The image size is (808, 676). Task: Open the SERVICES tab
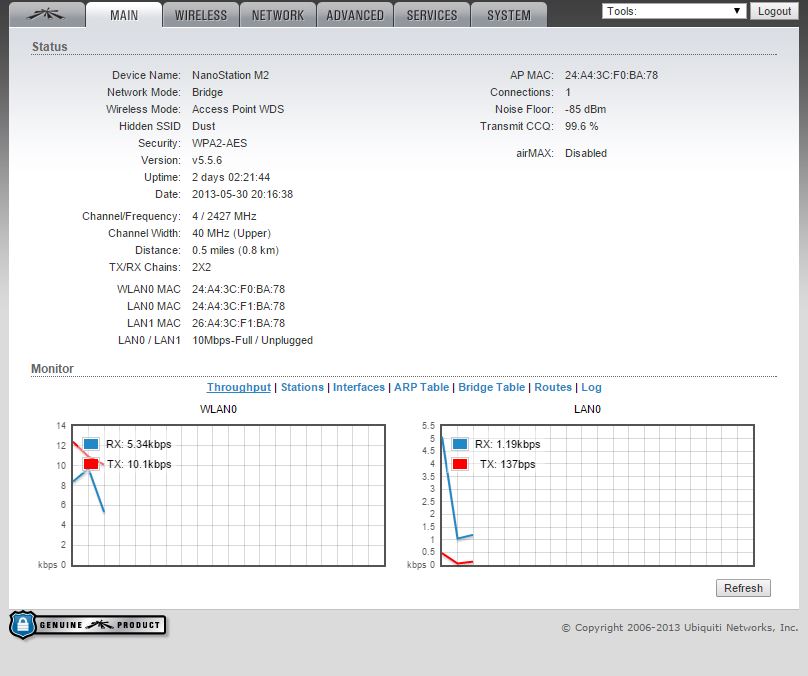pos(432,15)
